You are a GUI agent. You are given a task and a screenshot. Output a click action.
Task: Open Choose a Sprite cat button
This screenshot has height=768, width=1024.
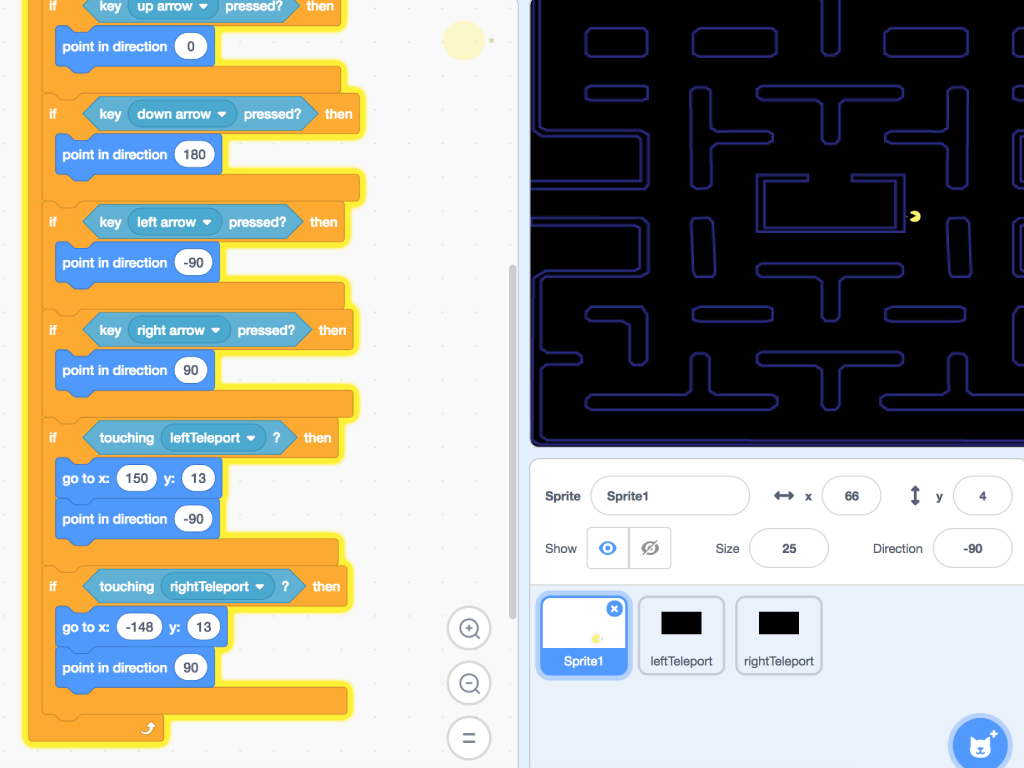point(980,744)
